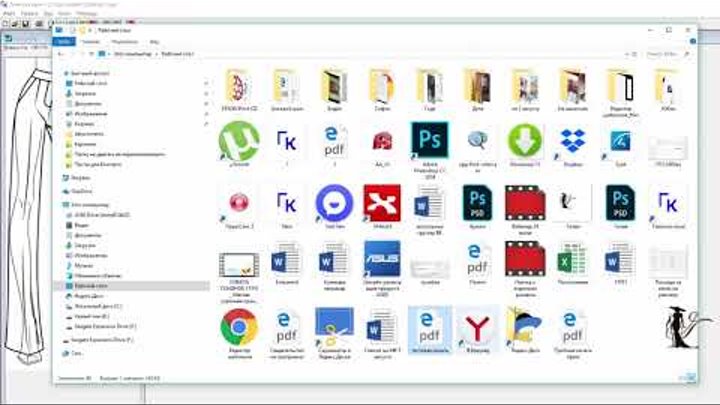Open the video clip thumbnail with checkmark
Screen dimensions: 720x405
click(239, 265)
